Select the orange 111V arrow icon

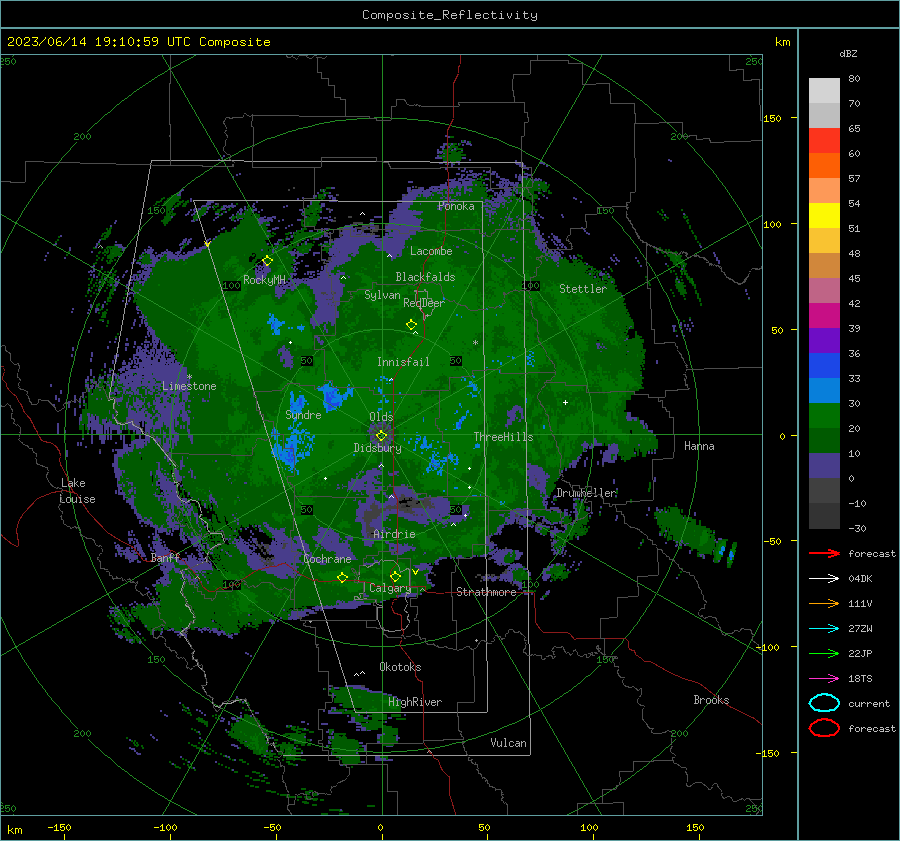pyautogui.click(x=824, y=603)
